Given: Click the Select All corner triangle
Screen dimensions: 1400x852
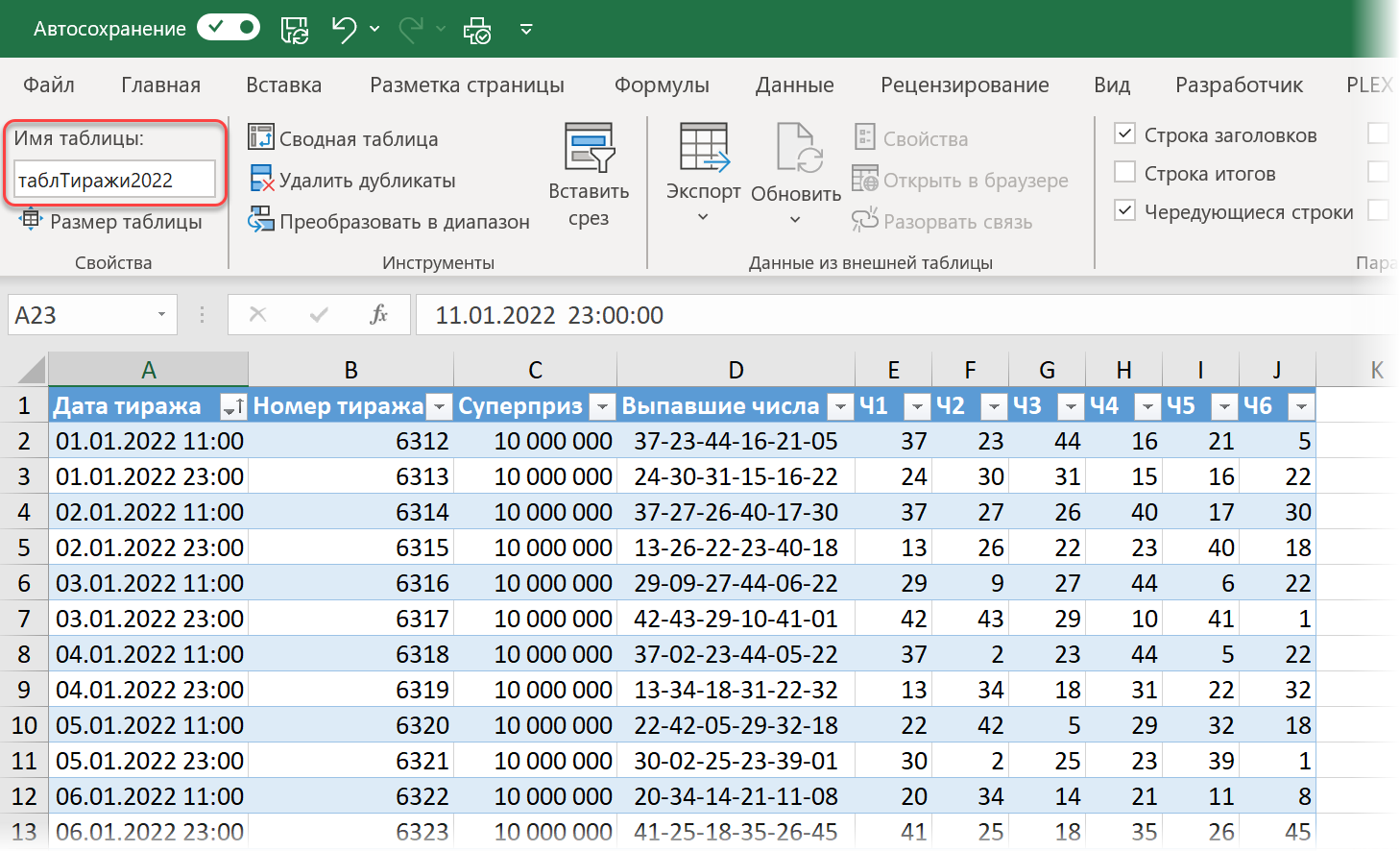Looking at the screenshot, I should click(x=30, y=370).
